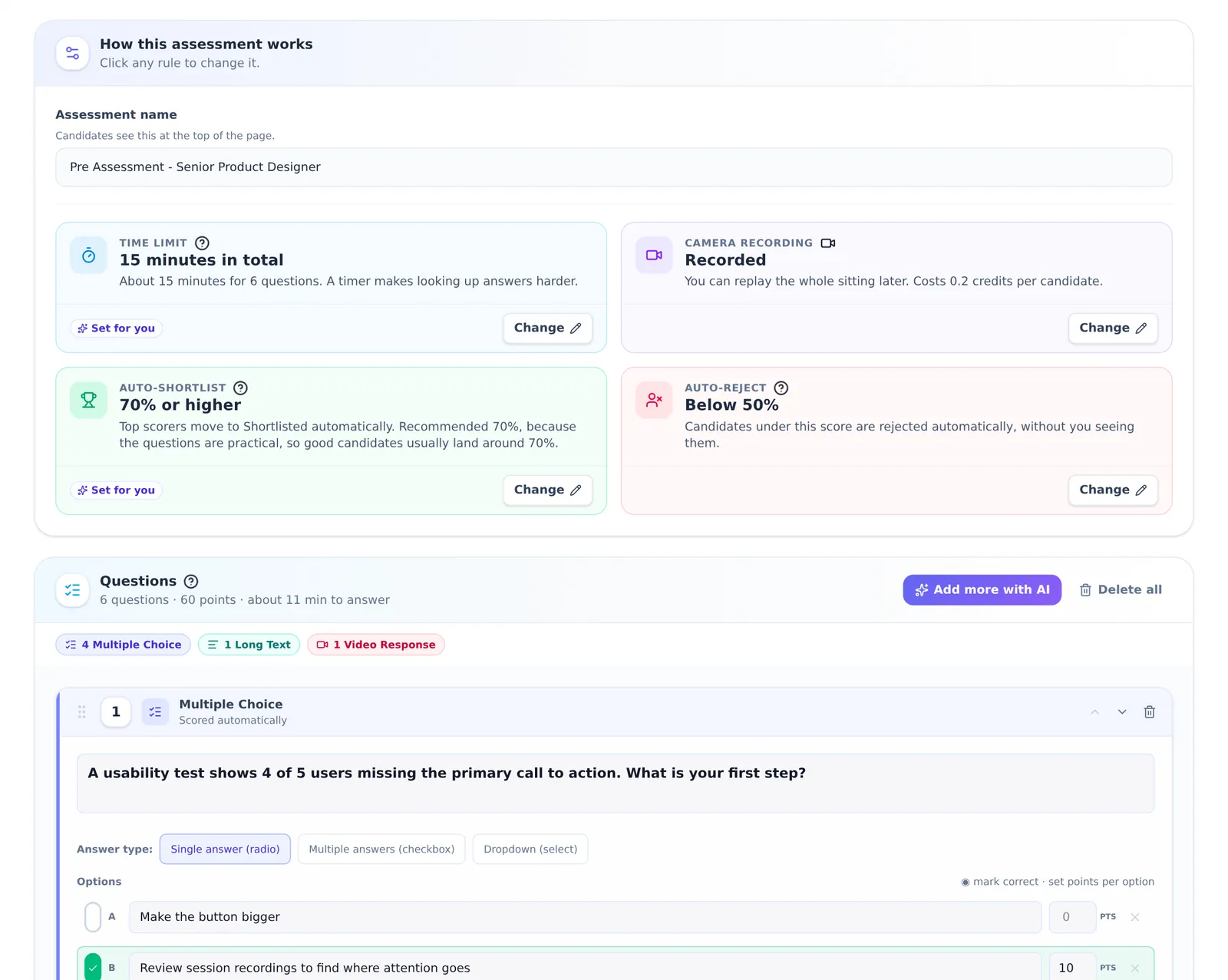The height and width of the screenshot is (980, 1228).
Task: Set points field for option B
Action: pos(1072,967)
